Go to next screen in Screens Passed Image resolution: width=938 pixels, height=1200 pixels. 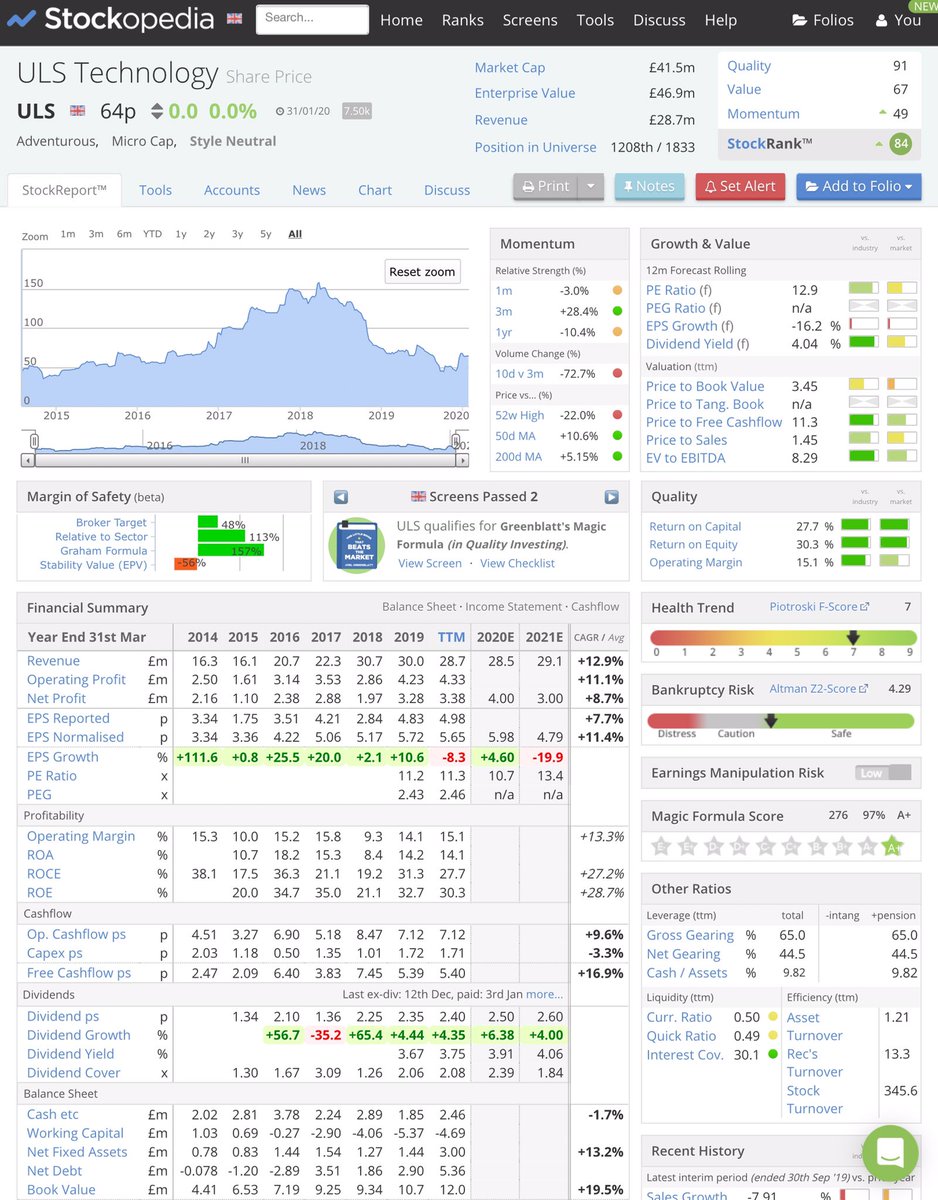[612, 497]
